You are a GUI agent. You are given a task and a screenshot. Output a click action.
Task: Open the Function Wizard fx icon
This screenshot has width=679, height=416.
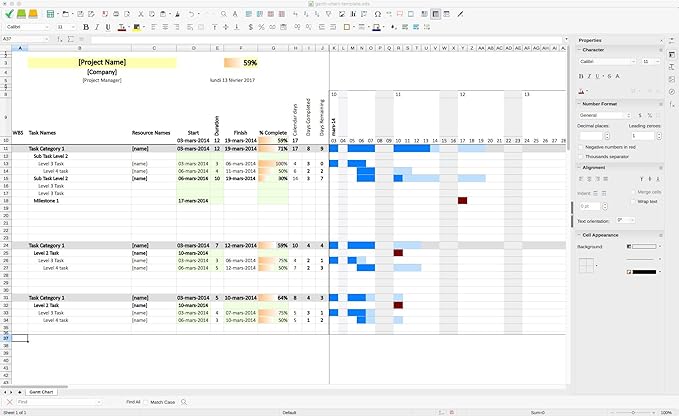point(60,39)
